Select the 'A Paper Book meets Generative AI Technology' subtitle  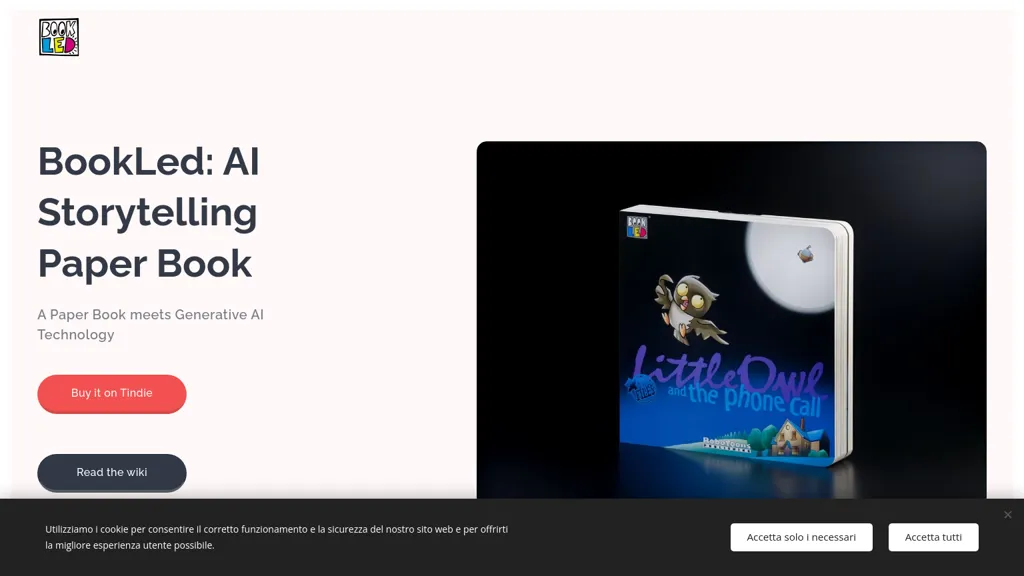tap(150, 325)
